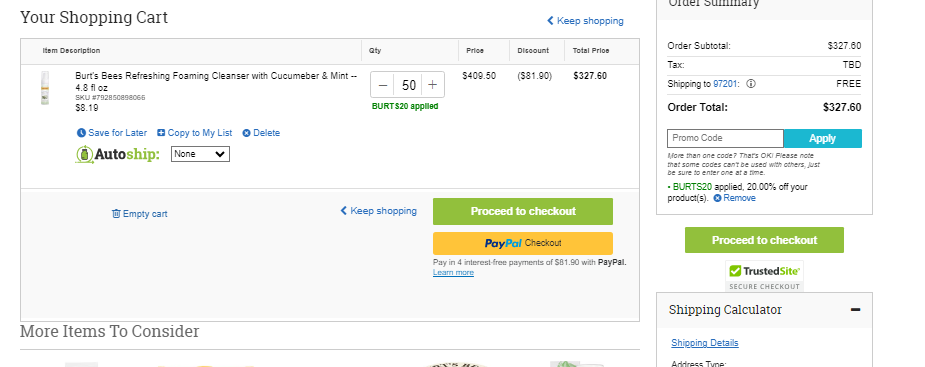Collapse the Shipping Calculator panel
This screenshot has width=925, height=367.
pos(855,310)
